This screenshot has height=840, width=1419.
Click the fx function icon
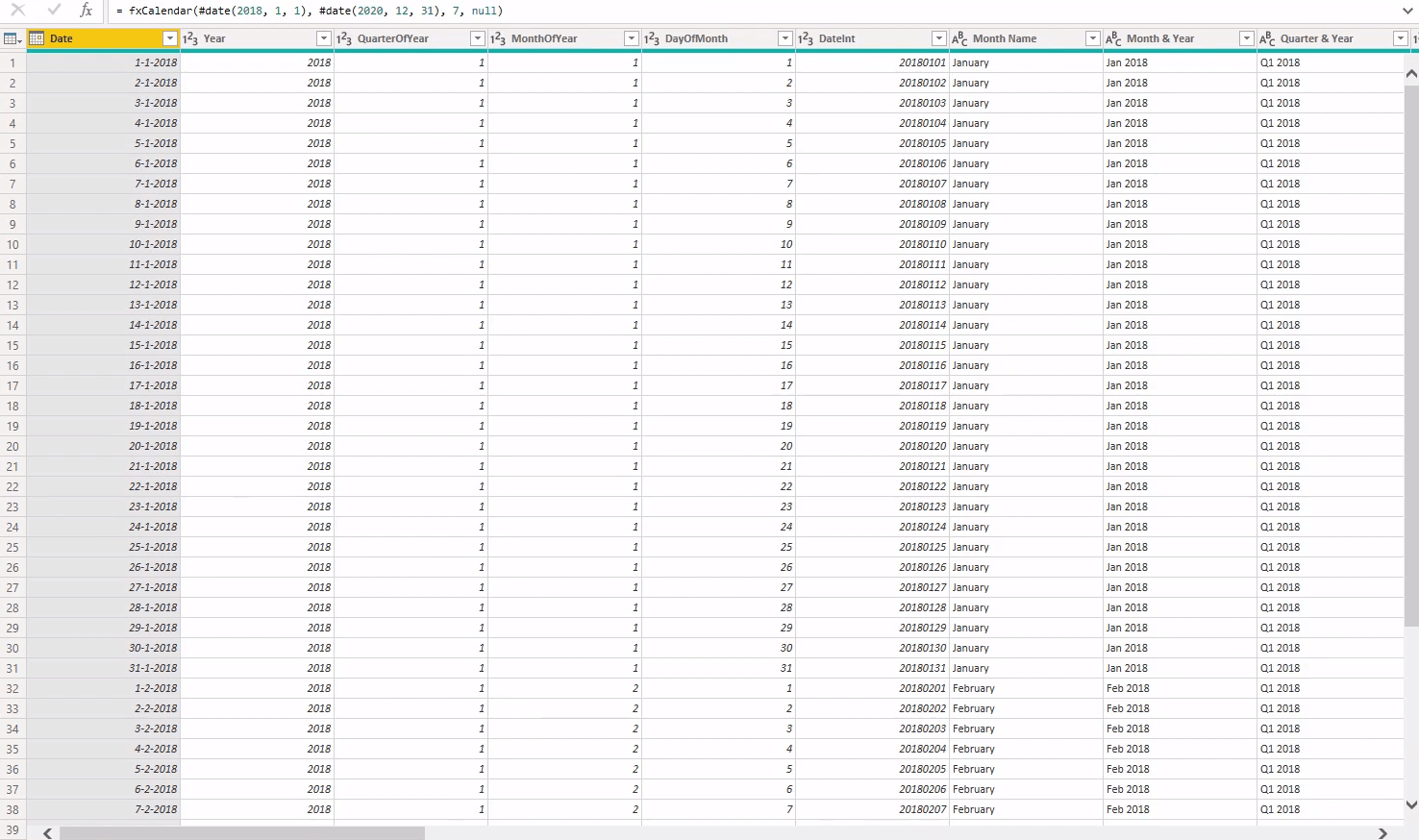point(86,11)
